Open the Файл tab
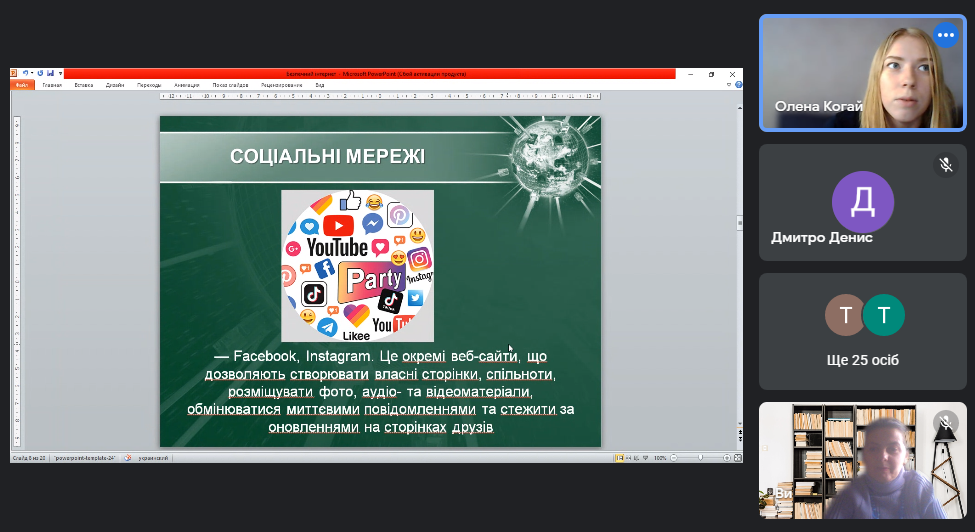975x532 pixels. [22, 85]
